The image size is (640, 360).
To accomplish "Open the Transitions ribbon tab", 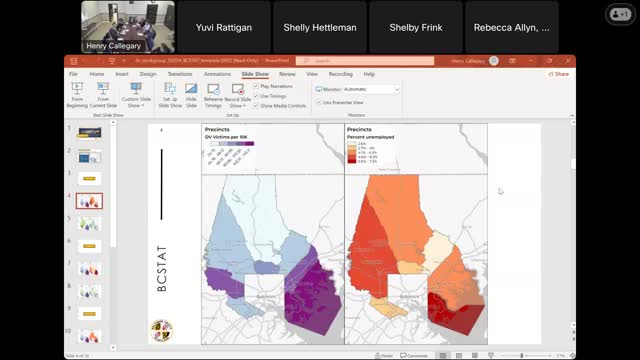I will click(180, 74).
